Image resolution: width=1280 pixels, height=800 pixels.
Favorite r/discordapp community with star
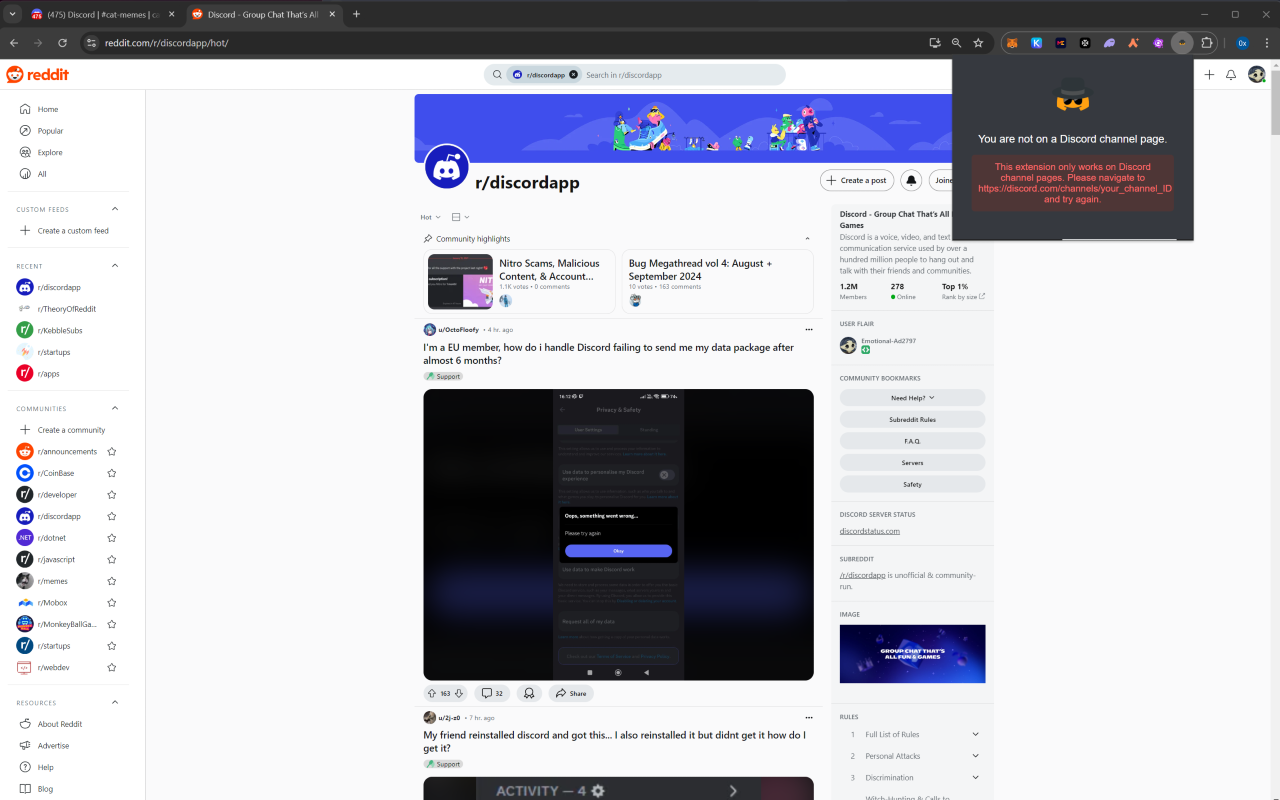click(x=112, y=516)
